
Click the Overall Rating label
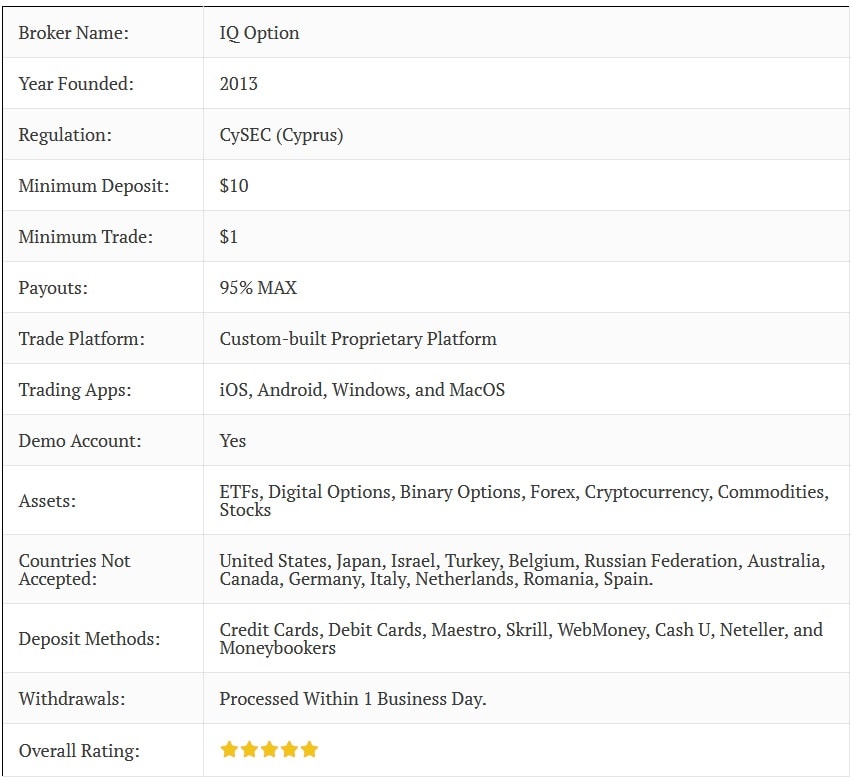(x=79, y=751)
